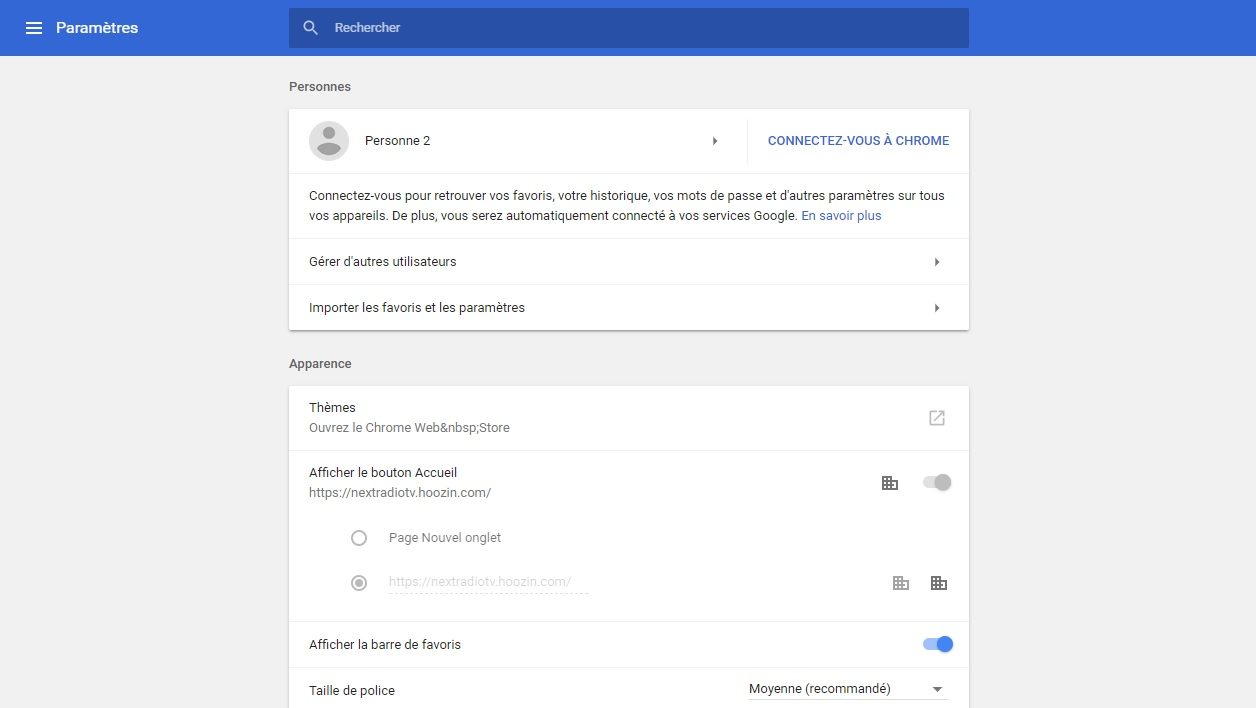Click the Paramètres title

pyautogui.click(x=97, y=28)
